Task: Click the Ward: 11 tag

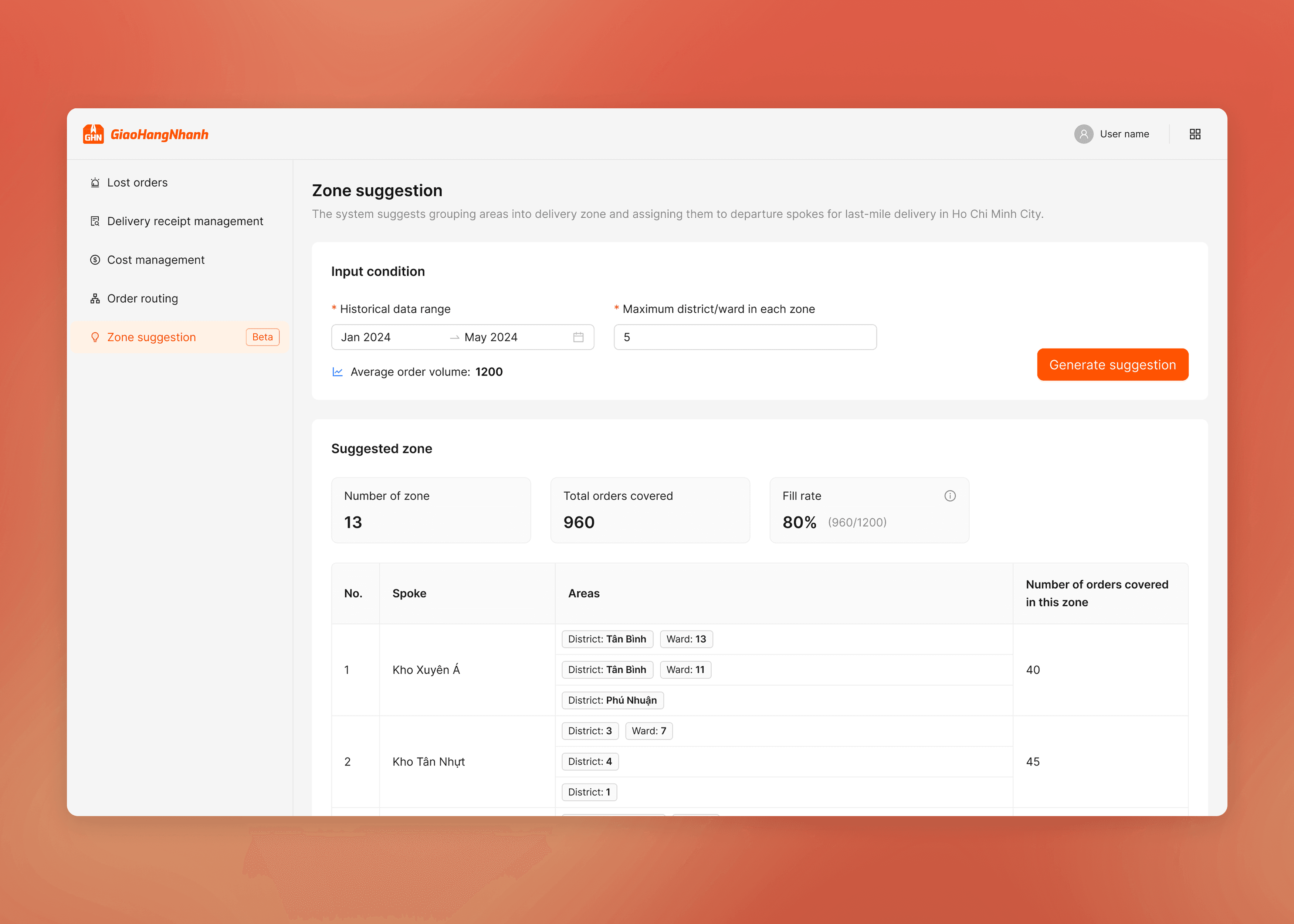Action: coord(686,670)
